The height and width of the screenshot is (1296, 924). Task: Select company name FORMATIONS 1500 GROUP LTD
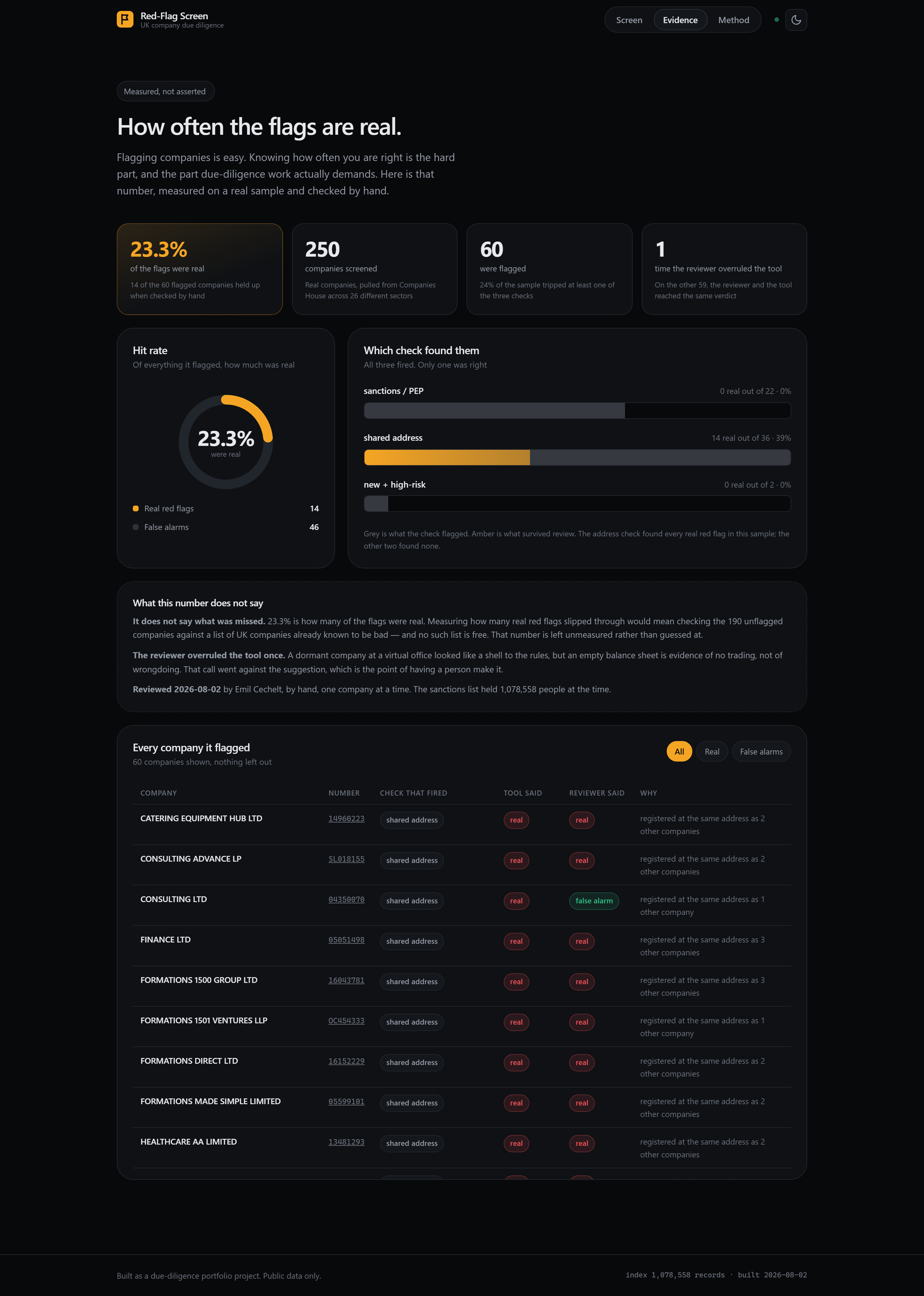(x=199, y=980)
